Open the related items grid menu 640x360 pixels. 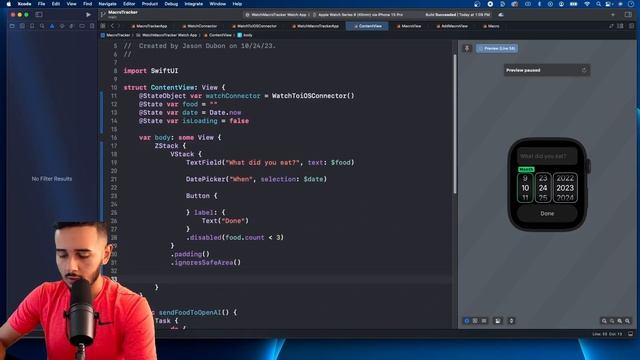point(103,26)
